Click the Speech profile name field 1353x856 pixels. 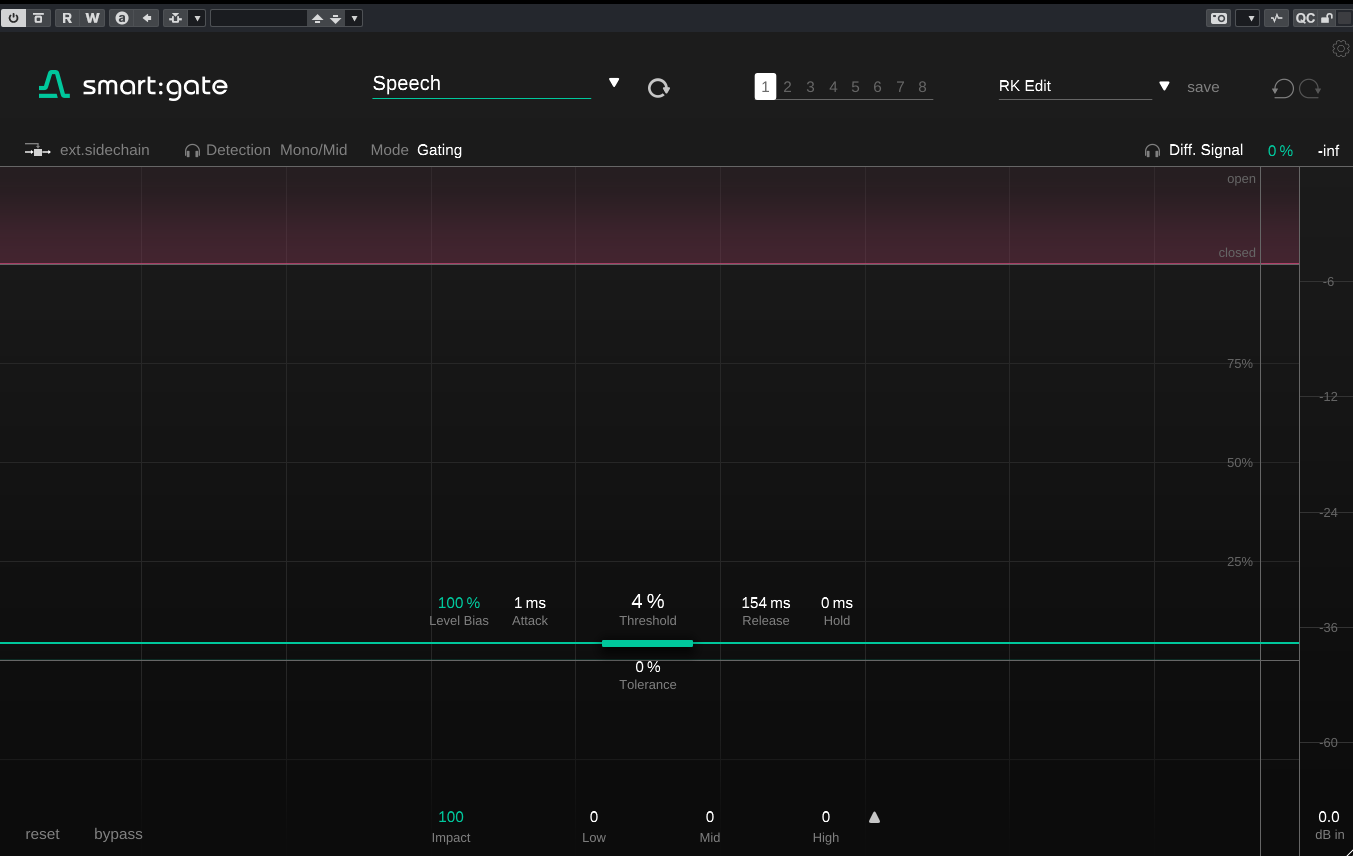481,84
